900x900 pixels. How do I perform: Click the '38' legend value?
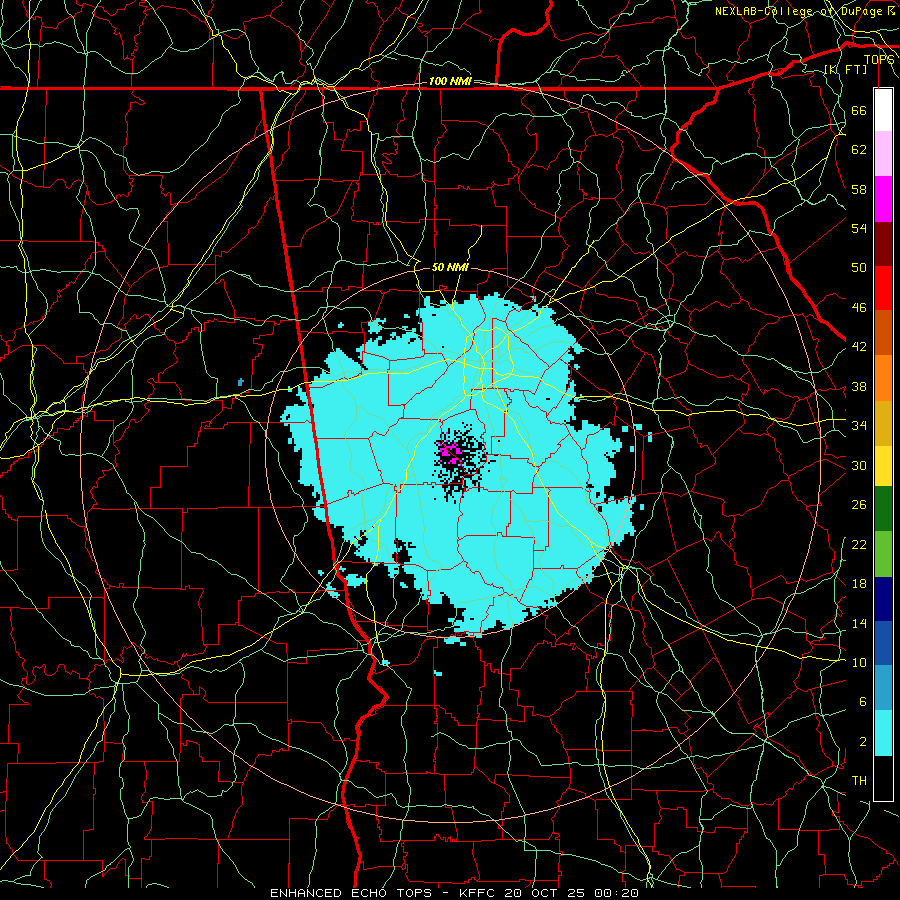click(859, 386)
